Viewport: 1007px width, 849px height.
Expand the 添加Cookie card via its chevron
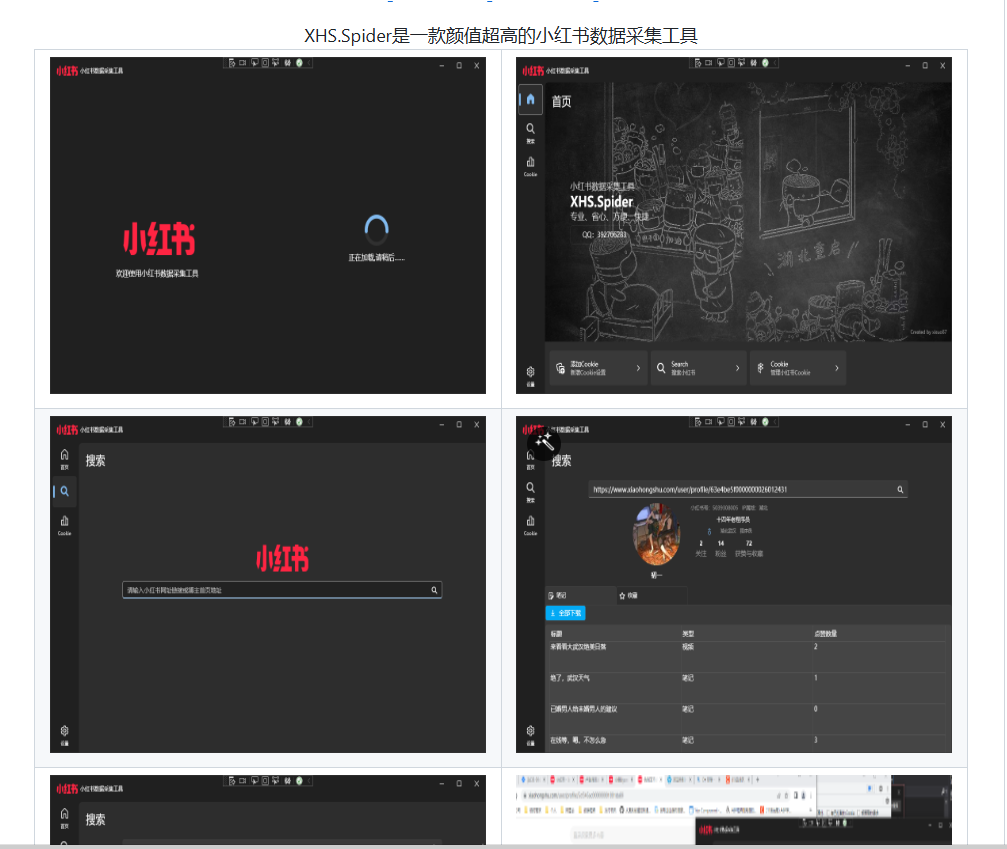pos(638,367)
